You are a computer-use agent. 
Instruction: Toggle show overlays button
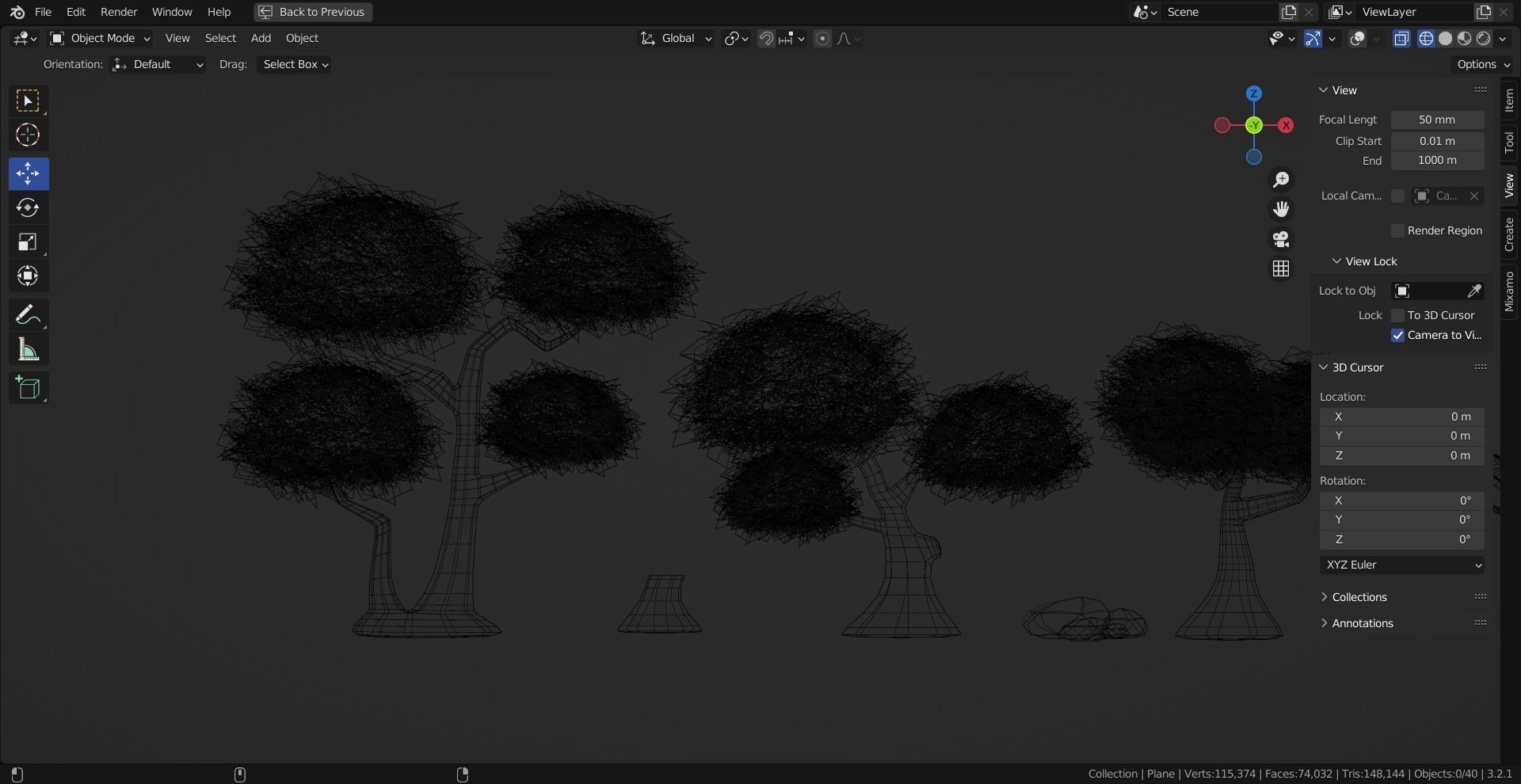tap(1358, 38)
